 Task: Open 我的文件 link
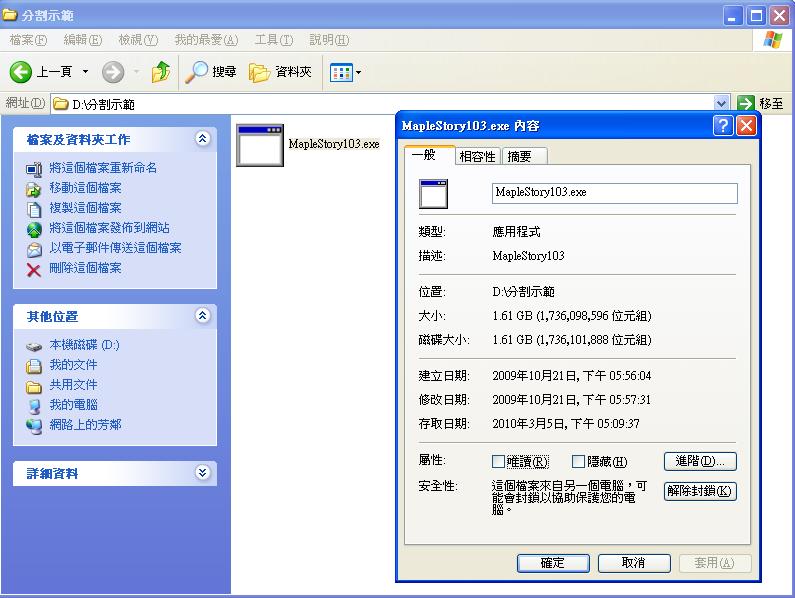[x=73, y=365]
